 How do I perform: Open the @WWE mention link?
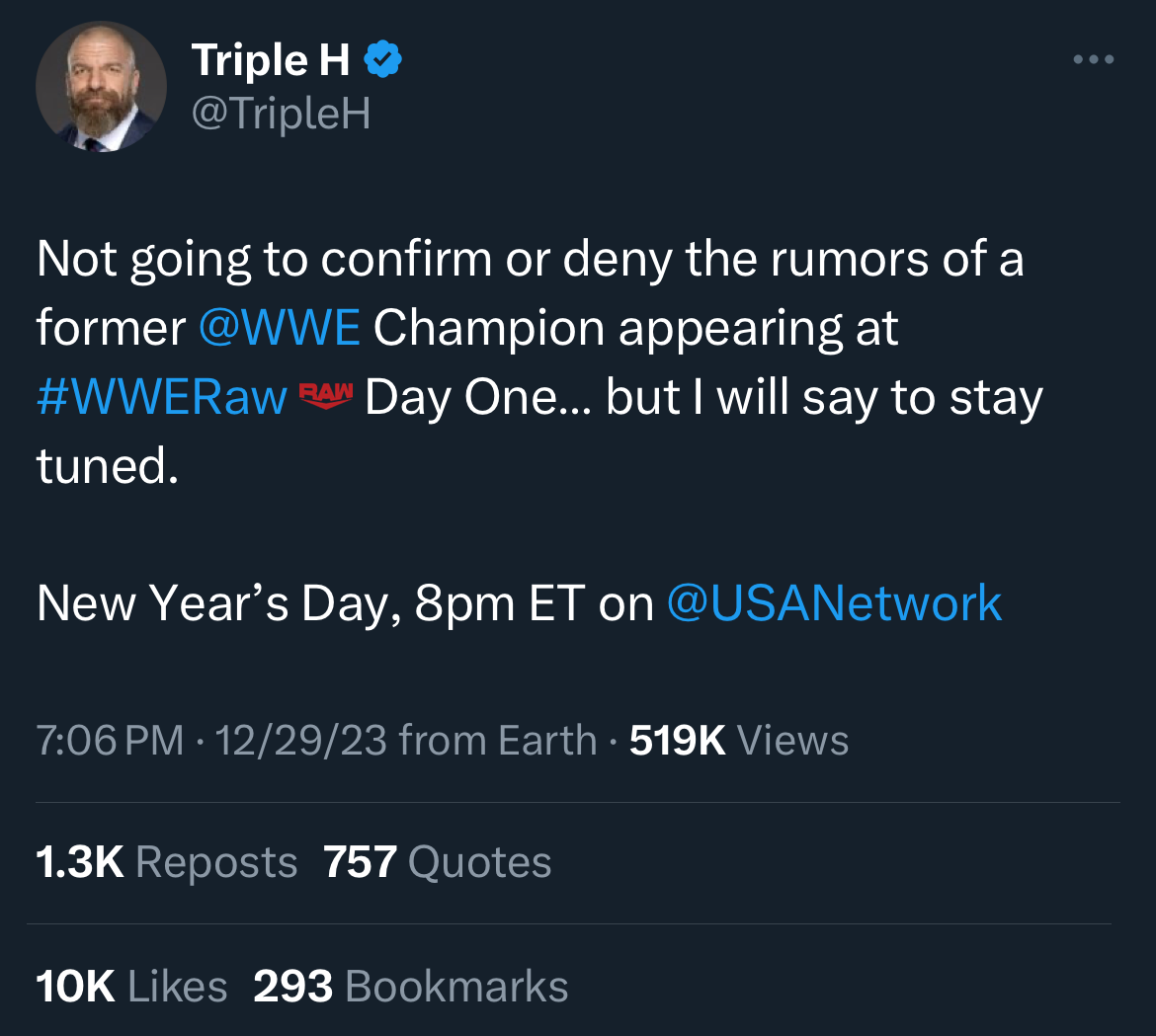(280, 328)
